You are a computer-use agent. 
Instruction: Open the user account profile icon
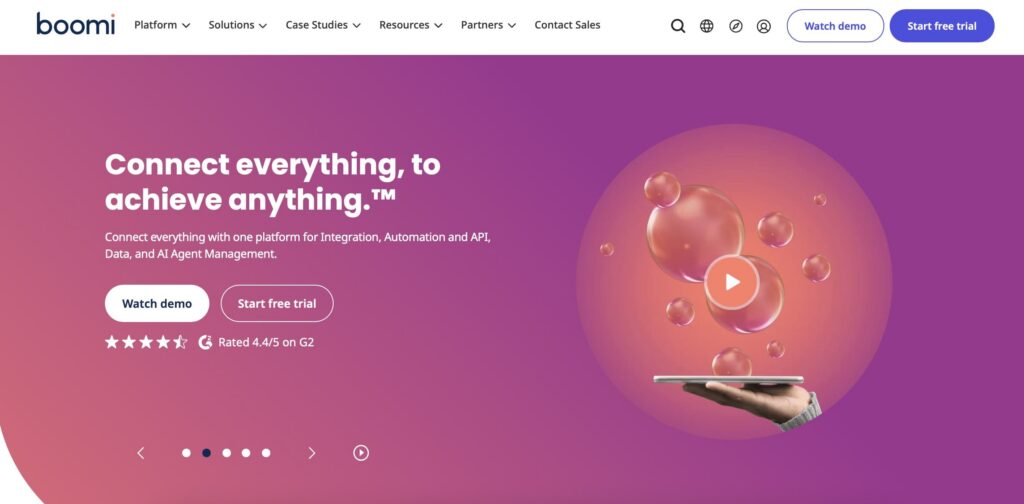point(763,26)
